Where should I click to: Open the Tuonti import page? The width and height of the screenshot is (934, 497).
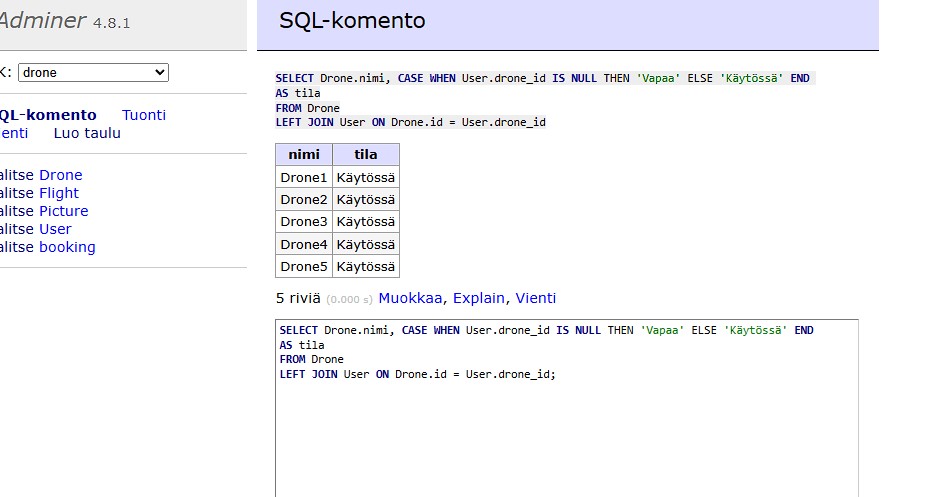[144, 115]
